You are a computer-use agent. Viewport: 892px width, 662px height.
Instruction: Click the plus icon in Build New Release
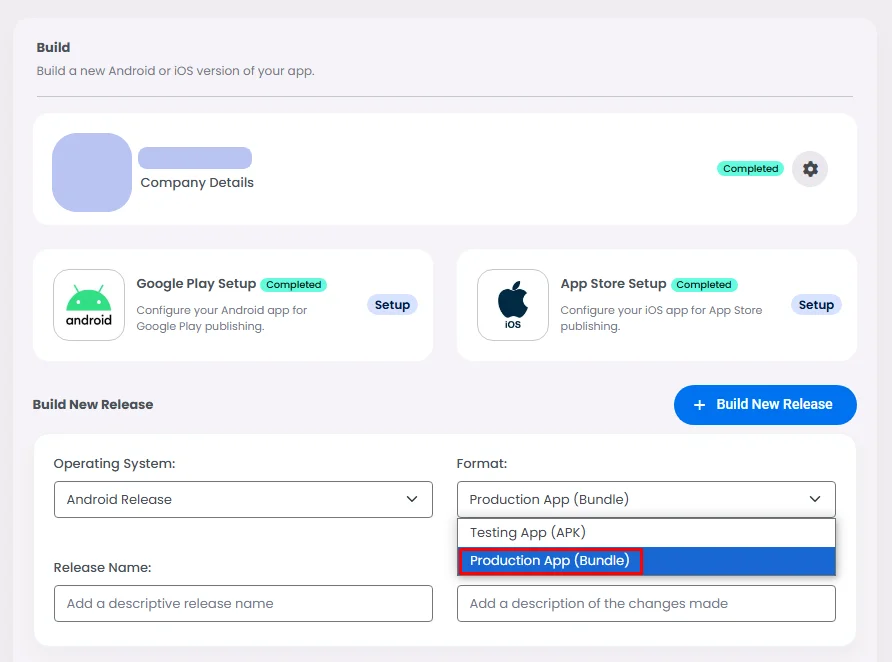point(699,405)
